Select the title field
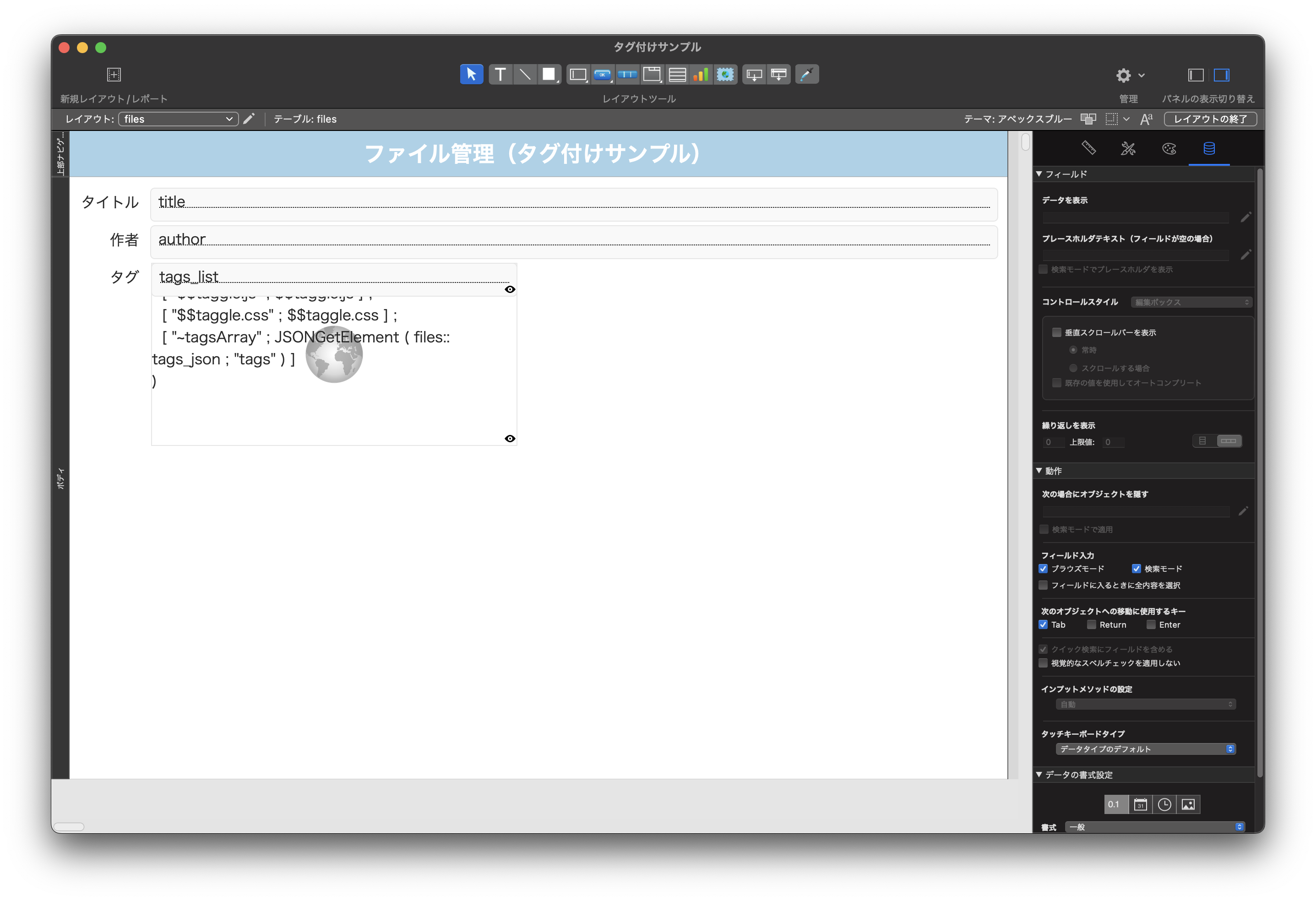1316x901 pixels. pos(574,205)
